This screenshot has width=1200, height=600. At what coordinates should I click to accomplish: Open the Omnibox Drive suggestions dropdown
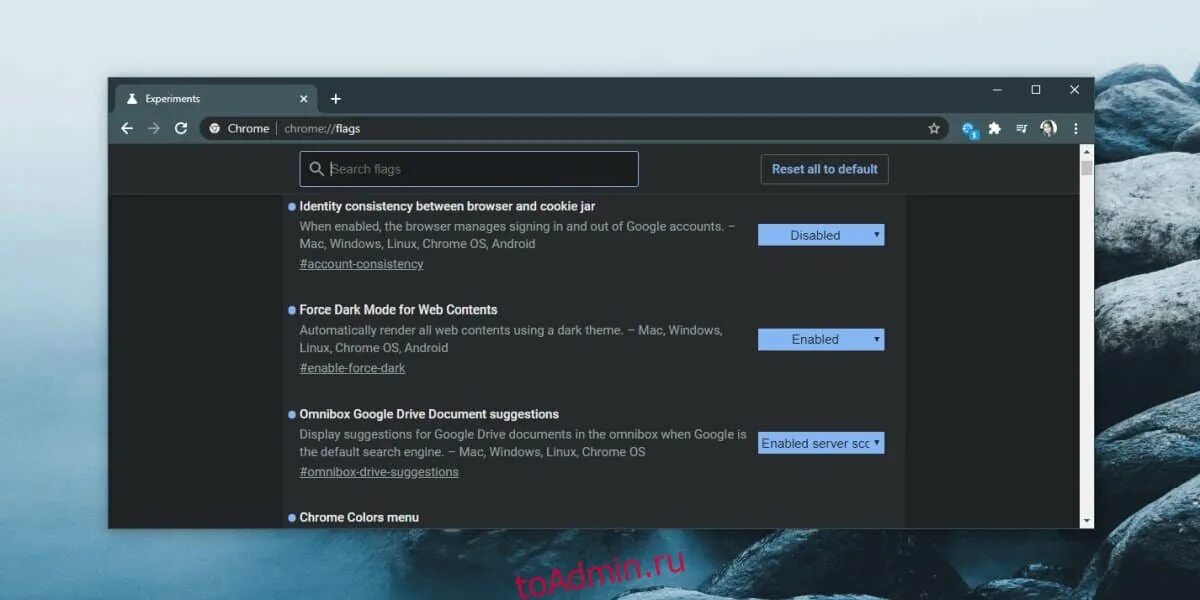click(x=820, y=442)
